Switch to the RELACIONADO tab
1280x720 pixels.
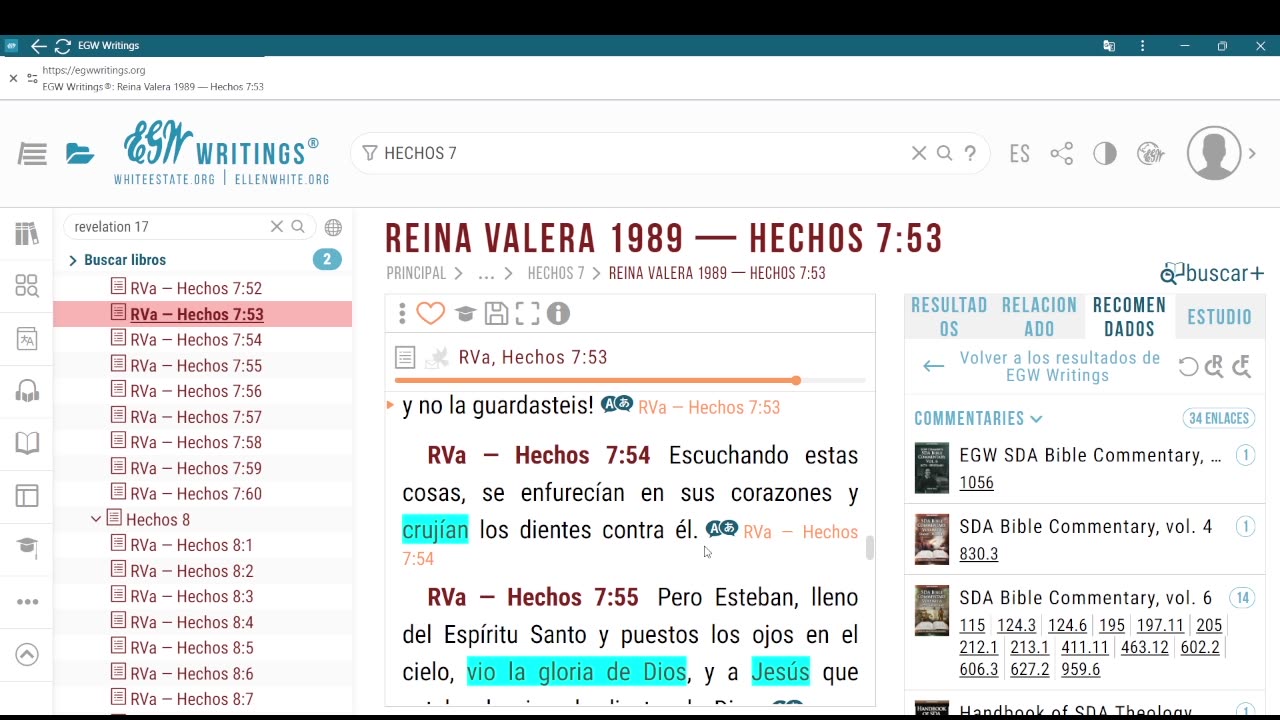[1039, 317]
